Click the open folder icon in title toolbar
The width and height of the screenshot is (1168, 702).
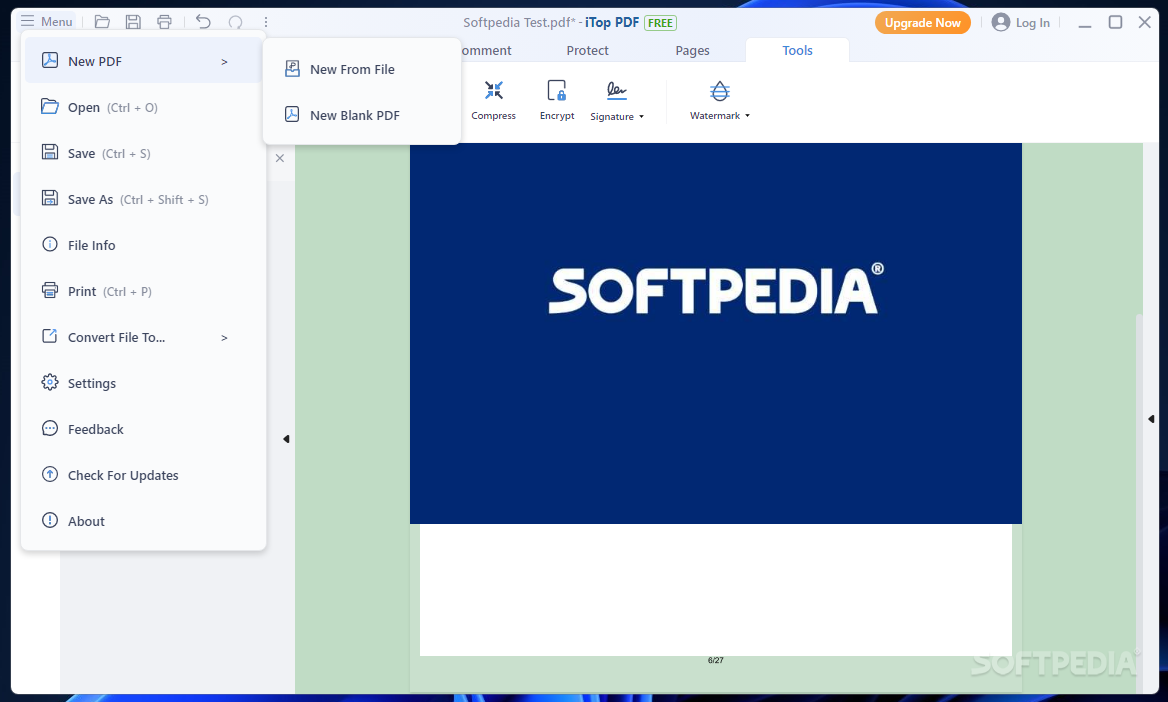point(102,22)
